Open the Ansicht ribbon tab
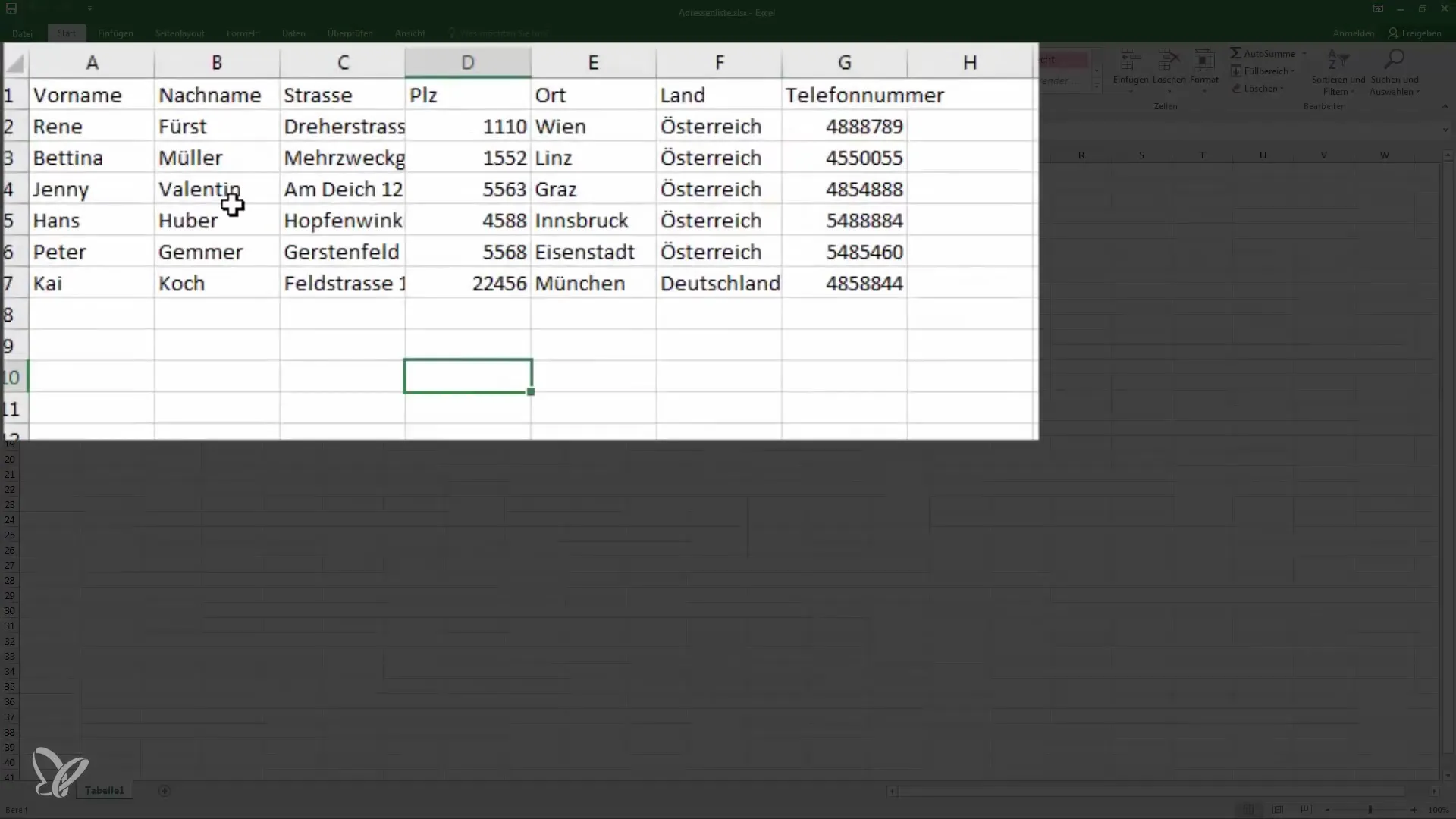The image size is (1456, 819). [409, 33]
